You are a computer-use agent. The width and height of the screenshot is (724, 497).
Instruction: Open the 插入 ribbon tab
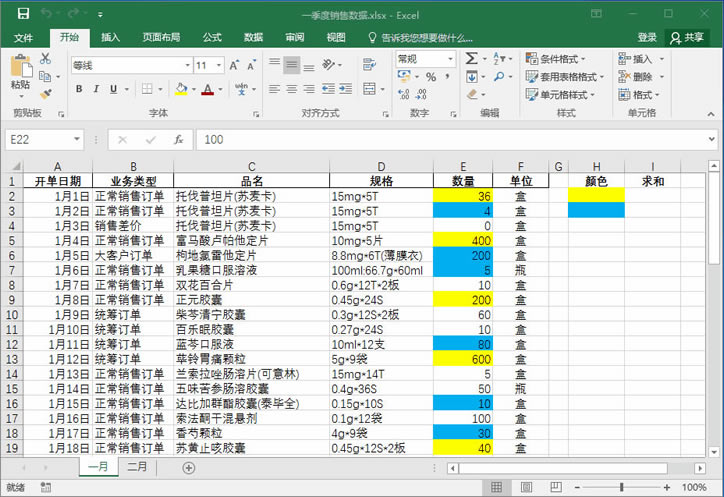tap(110, 37)
